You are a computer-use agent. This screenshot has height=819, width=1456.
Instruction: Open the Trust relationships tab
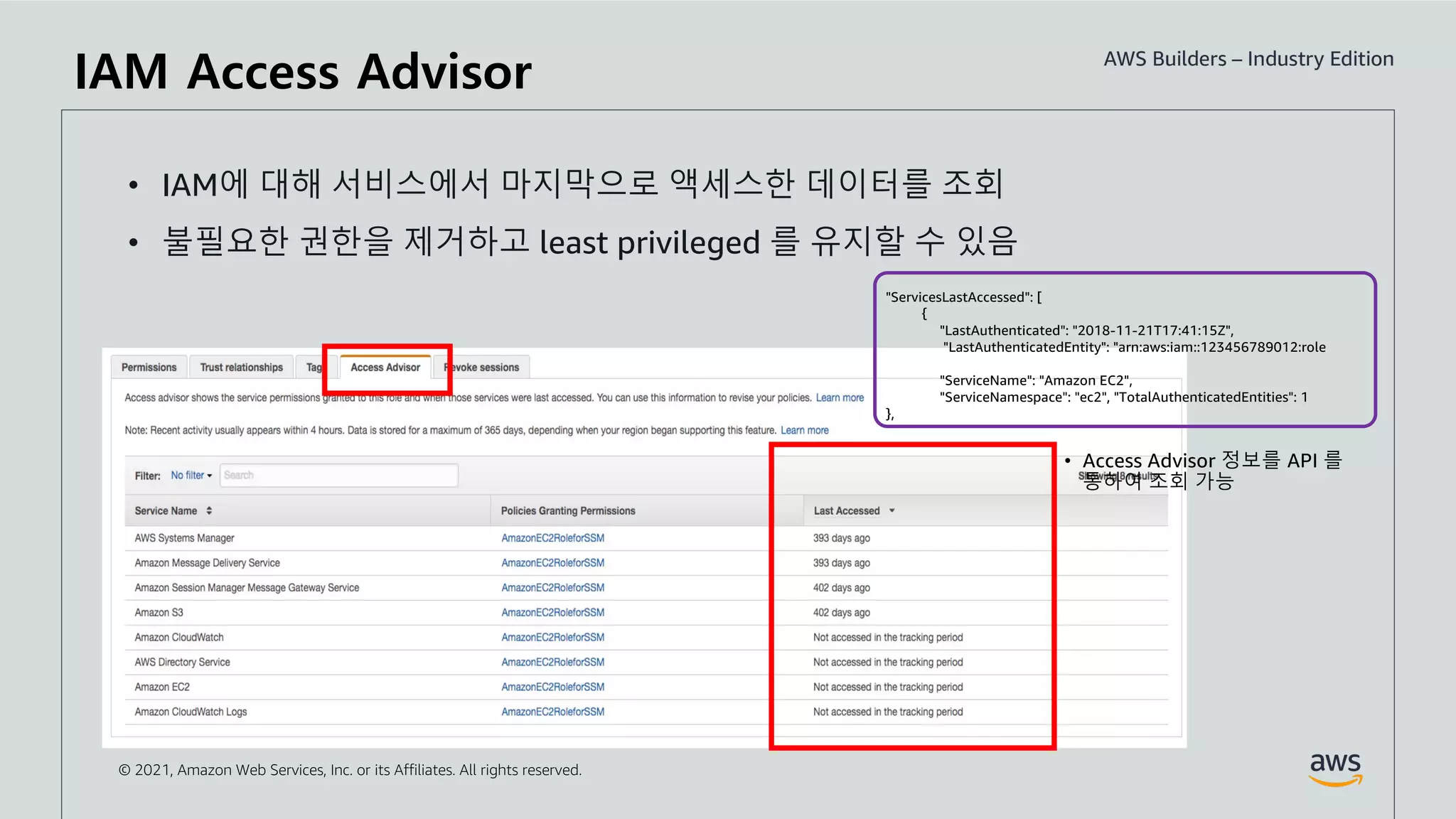(x=241, y=367)
